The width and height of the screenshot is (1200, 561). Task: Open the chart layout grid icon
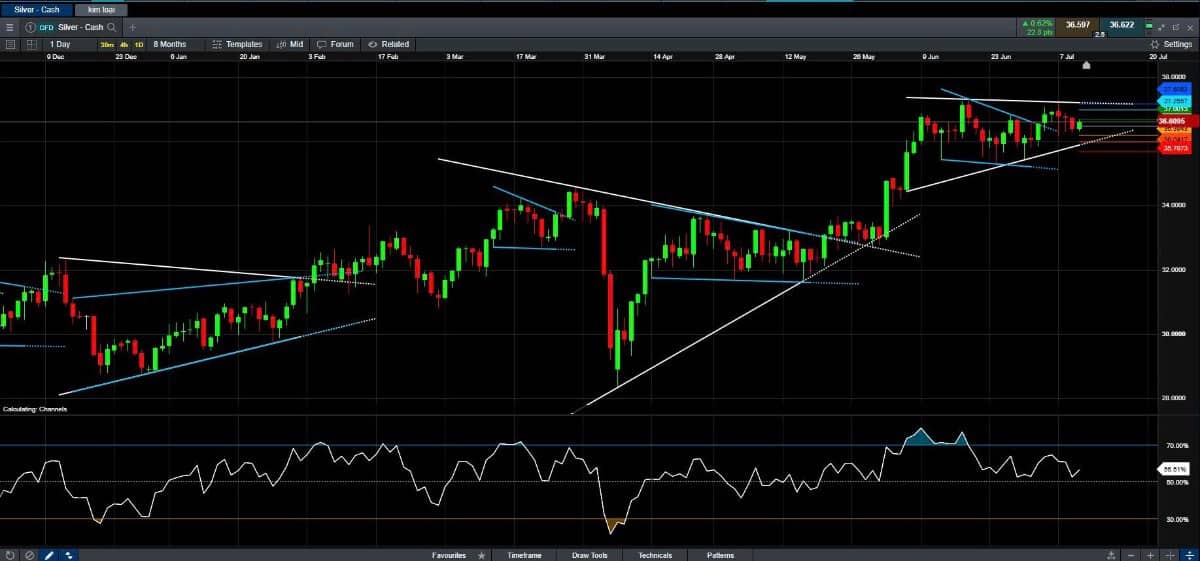click(32, 44)
